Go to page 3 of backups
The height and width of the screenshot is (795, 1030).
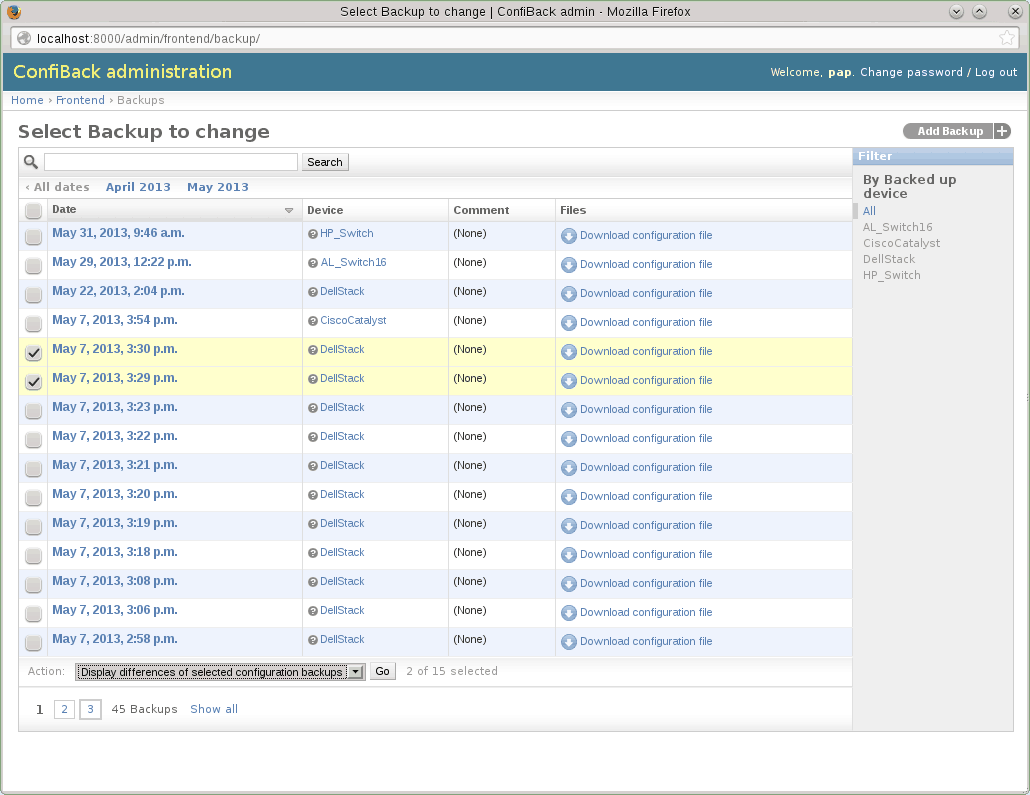tap(90, 709)
